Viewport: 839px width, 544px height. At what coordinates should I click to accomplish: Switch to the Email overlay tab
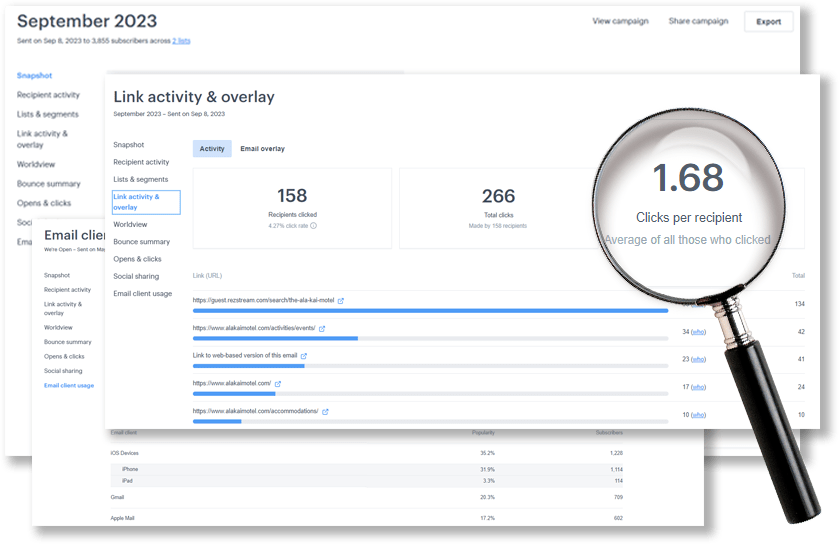click(262, 149)
